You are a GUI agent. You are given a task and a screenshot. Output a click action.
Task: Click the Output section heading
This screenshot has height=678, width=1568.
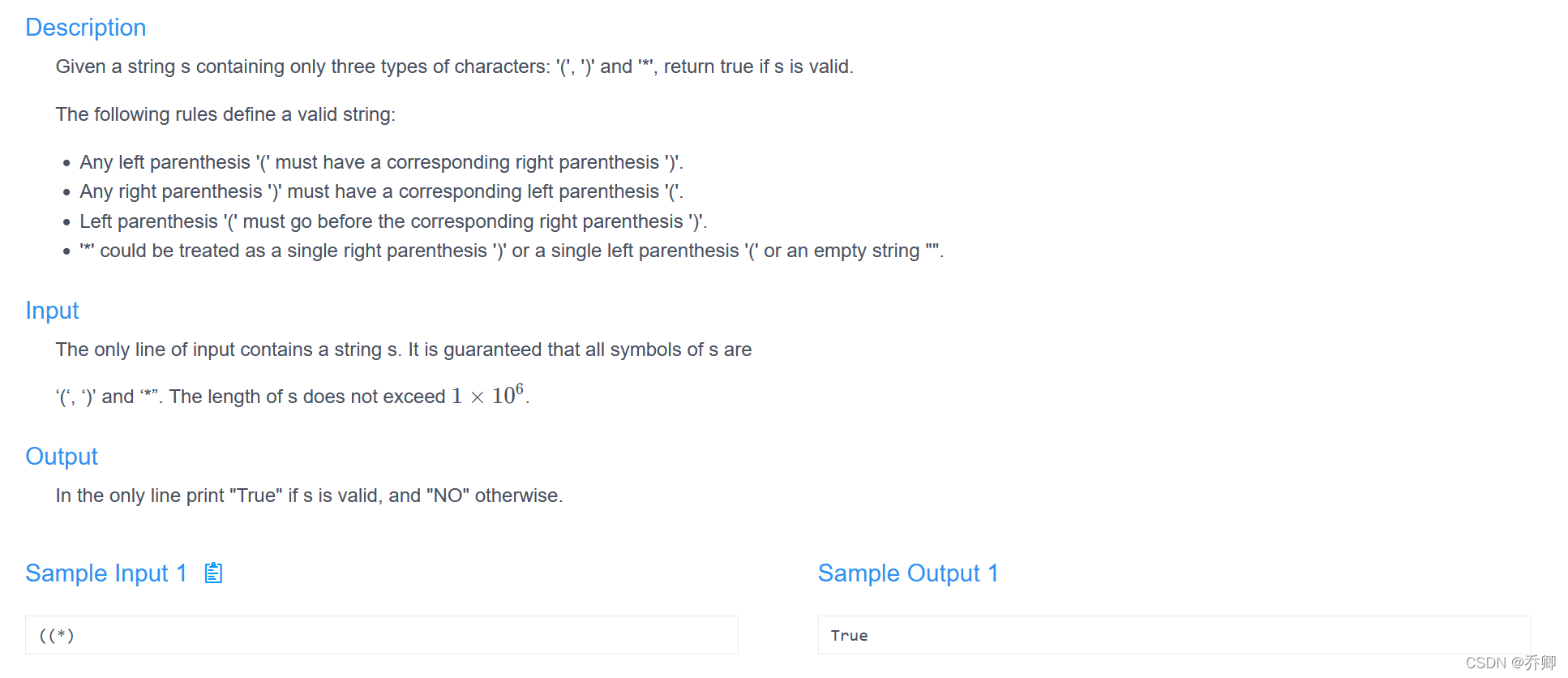click(61, 456)
